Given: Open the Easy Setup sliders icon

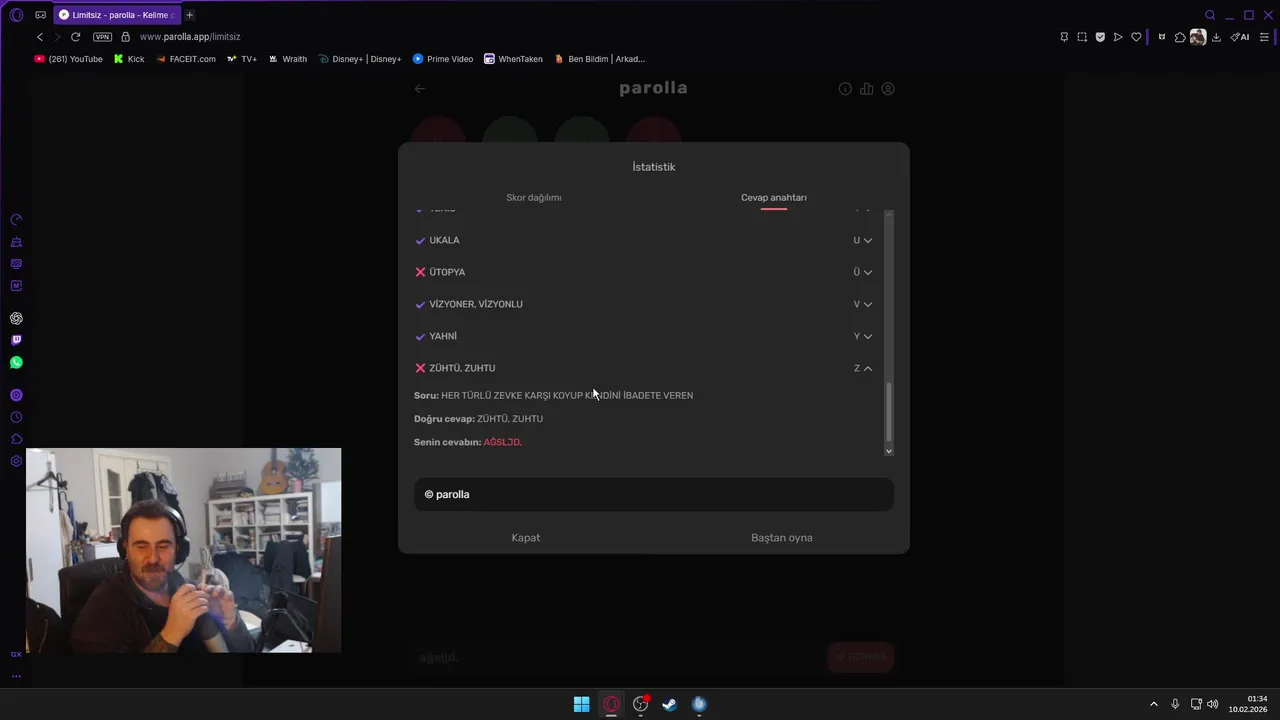Looking at the screenshot, I should click(1264, 37).
